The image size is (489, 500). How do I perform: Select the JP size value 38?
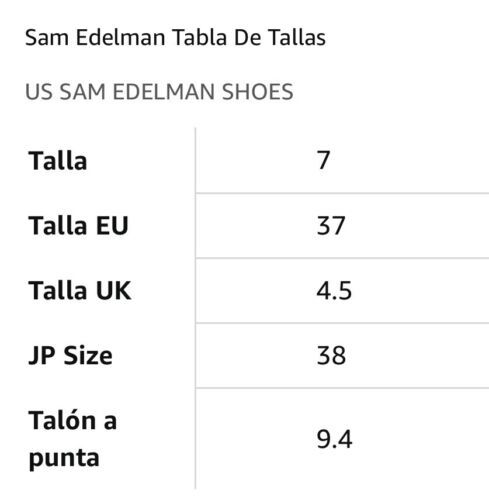coord(331,356)
